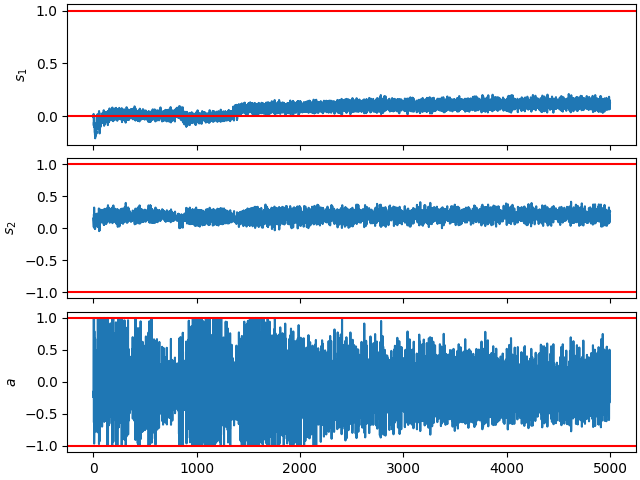The width and height of the screenshot is (640, 480).
Task: Click the red 1.0 line in action plot
Action: 351,318
